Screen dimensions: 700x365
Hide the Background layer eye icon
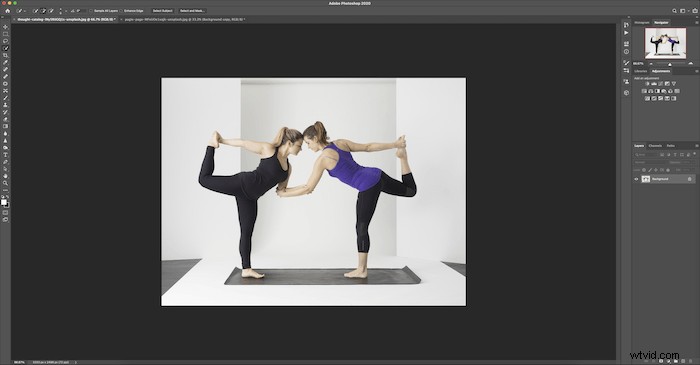(x=637, y=179)
